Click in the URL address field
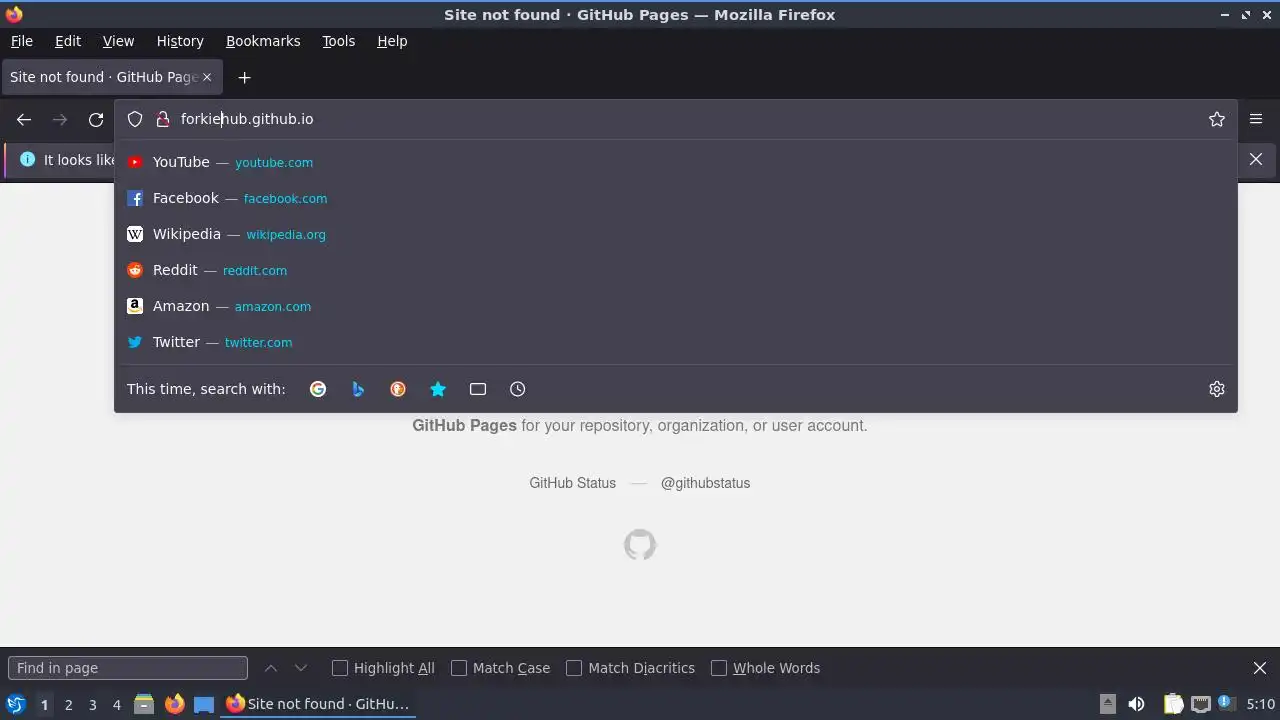This screenshot has width=1280, height=720. coord(688,119)
